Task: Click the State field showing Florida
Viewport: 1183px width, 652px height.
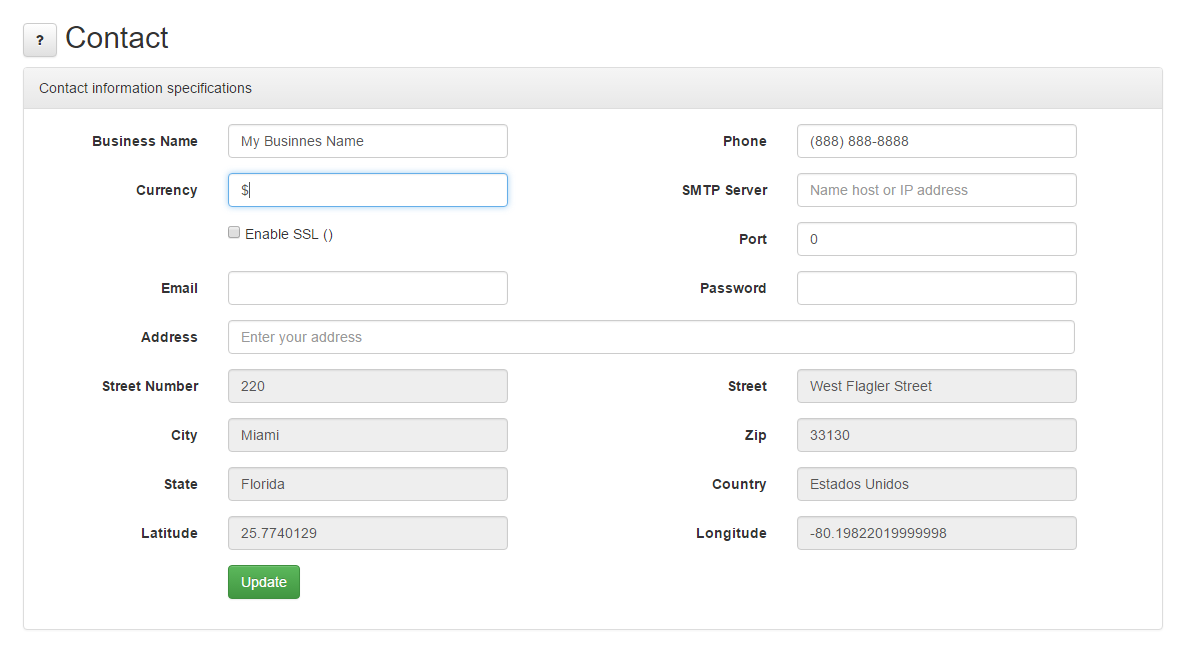Action: [x=367, y=484]
